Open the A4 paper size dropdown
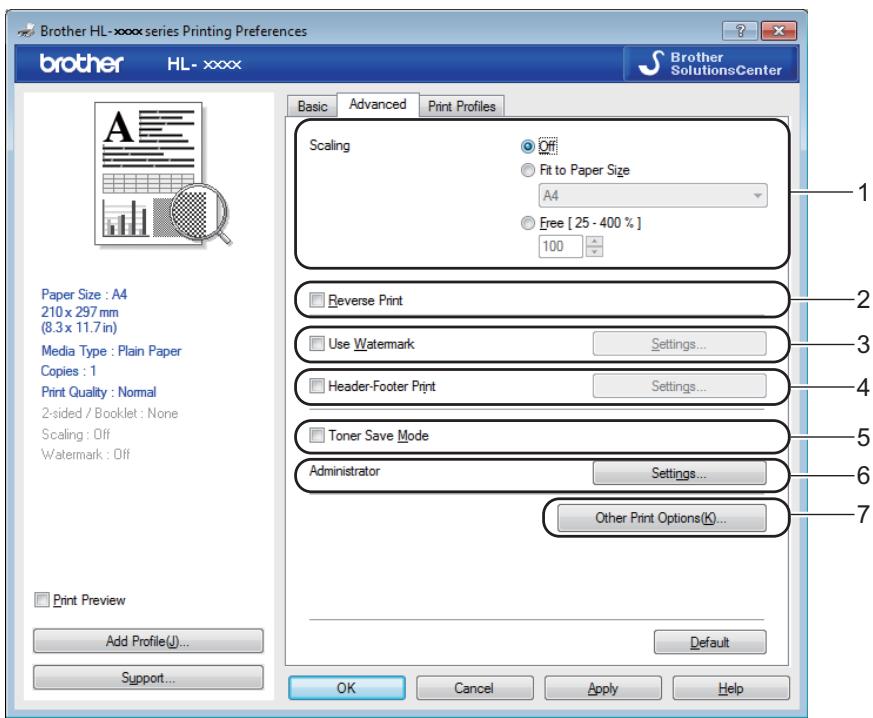 coord(653,196)
